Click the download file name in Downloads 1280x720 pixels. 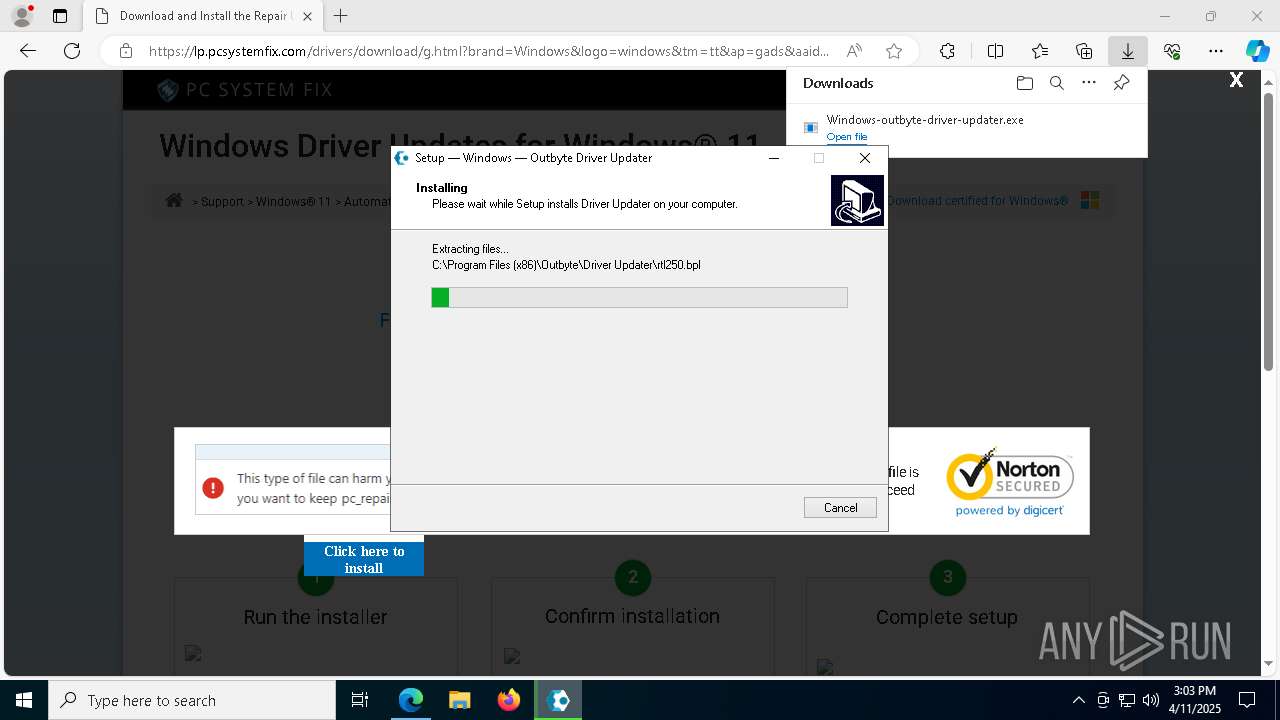tap(925, 120)
